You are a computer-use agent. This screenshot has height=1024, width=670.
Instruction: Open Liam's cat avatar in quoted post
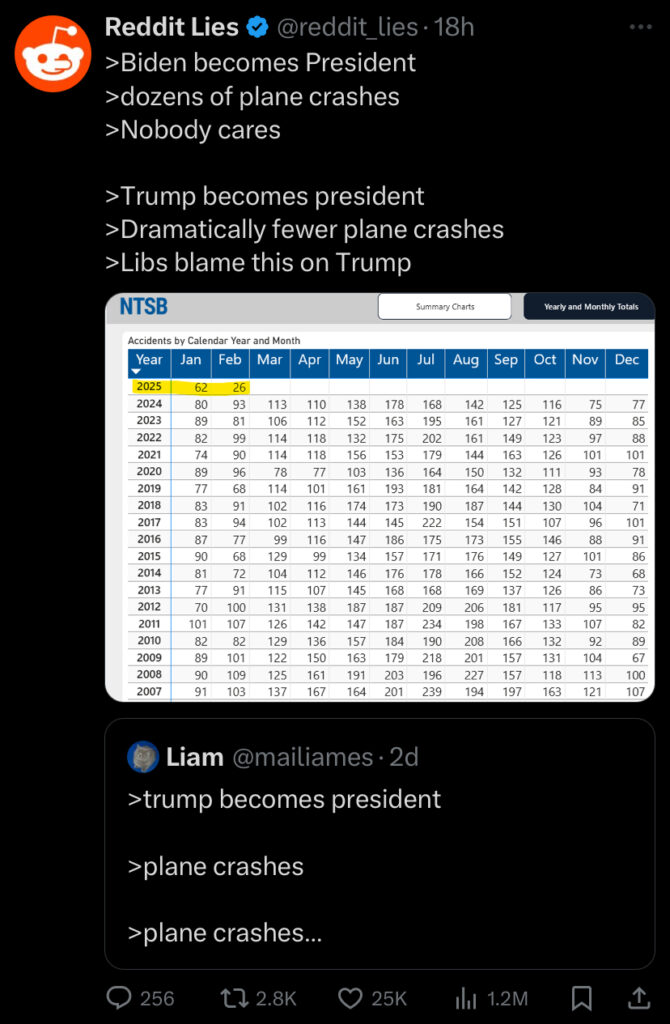(143, 758)
